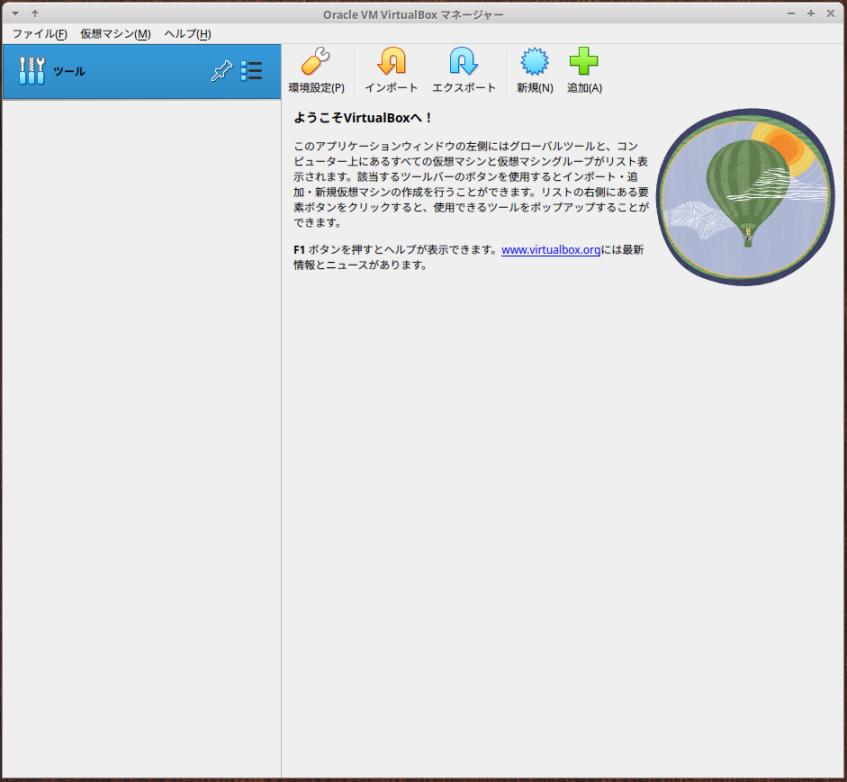Open the 仮想マシン(M) menu
The image size is (847, 782).
[x=116, y=33]
